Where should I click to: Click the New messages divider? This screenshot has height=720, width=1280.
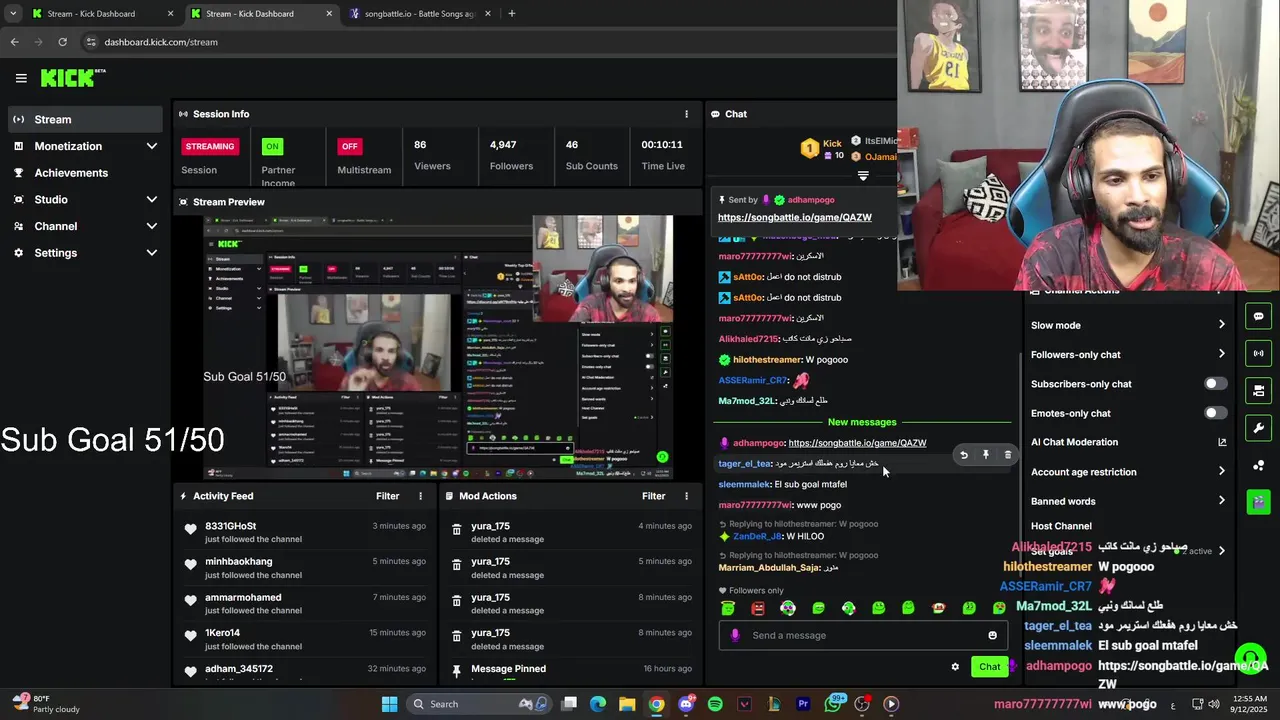[862, 422]
